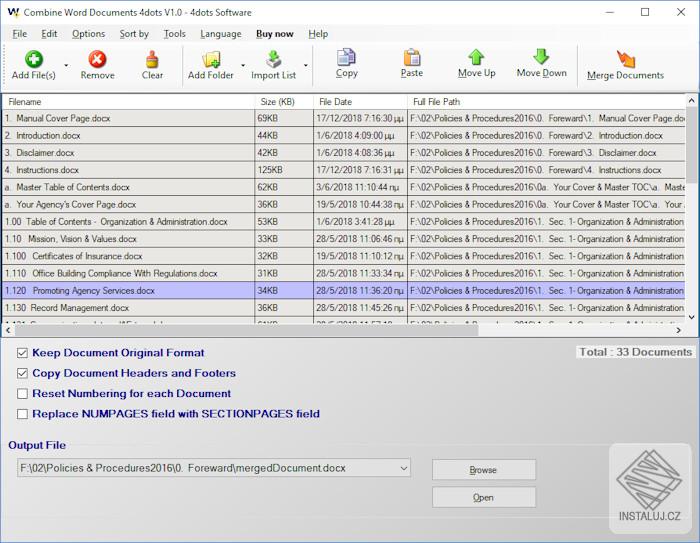Select row '1.00 Table of Contents - Organization & Administration.docx'

[x=344, y=221]
